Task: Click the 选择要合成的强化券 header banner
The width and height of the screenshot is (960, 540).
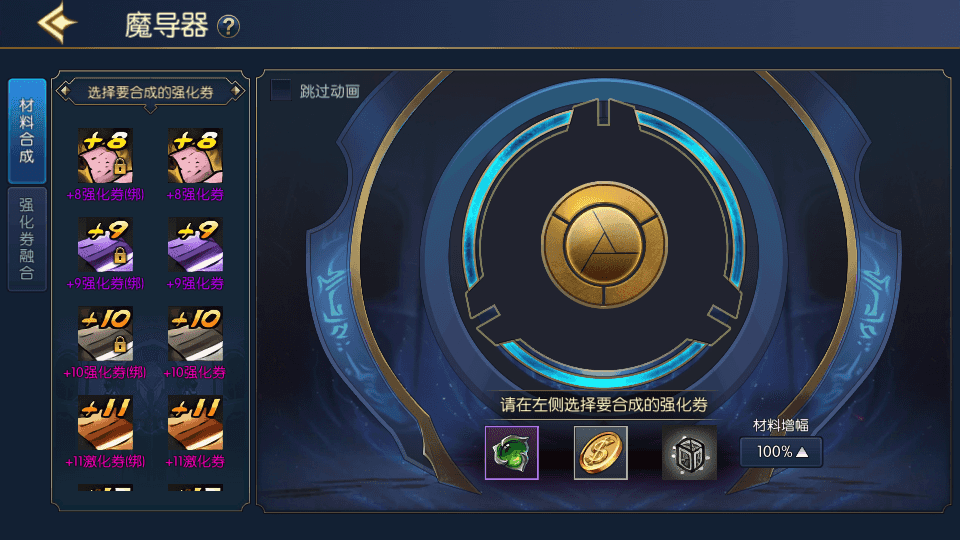Action: 151,92
